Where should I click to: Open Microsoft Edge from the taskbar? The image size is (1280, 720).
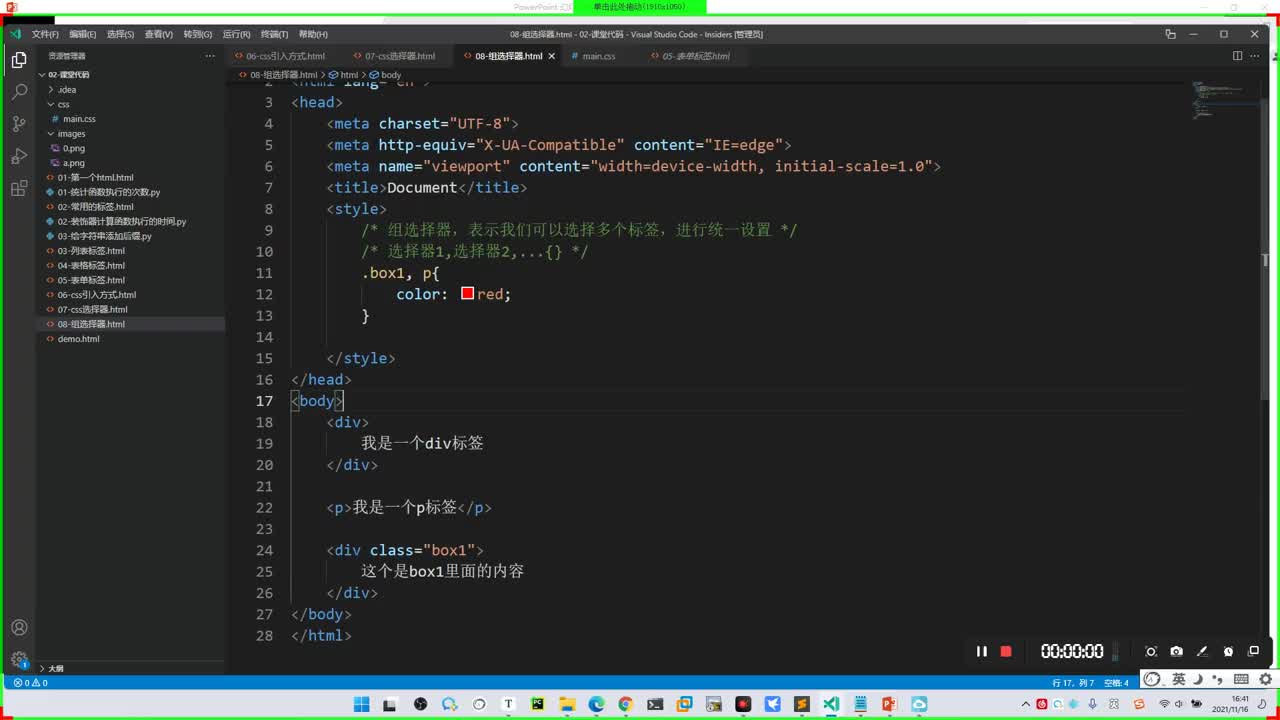coord(596,704)
